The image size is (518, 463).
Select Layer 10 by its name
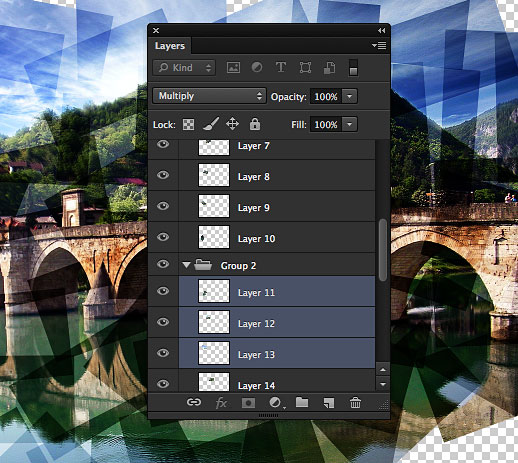pyautogui.click(x=257, y=239)
